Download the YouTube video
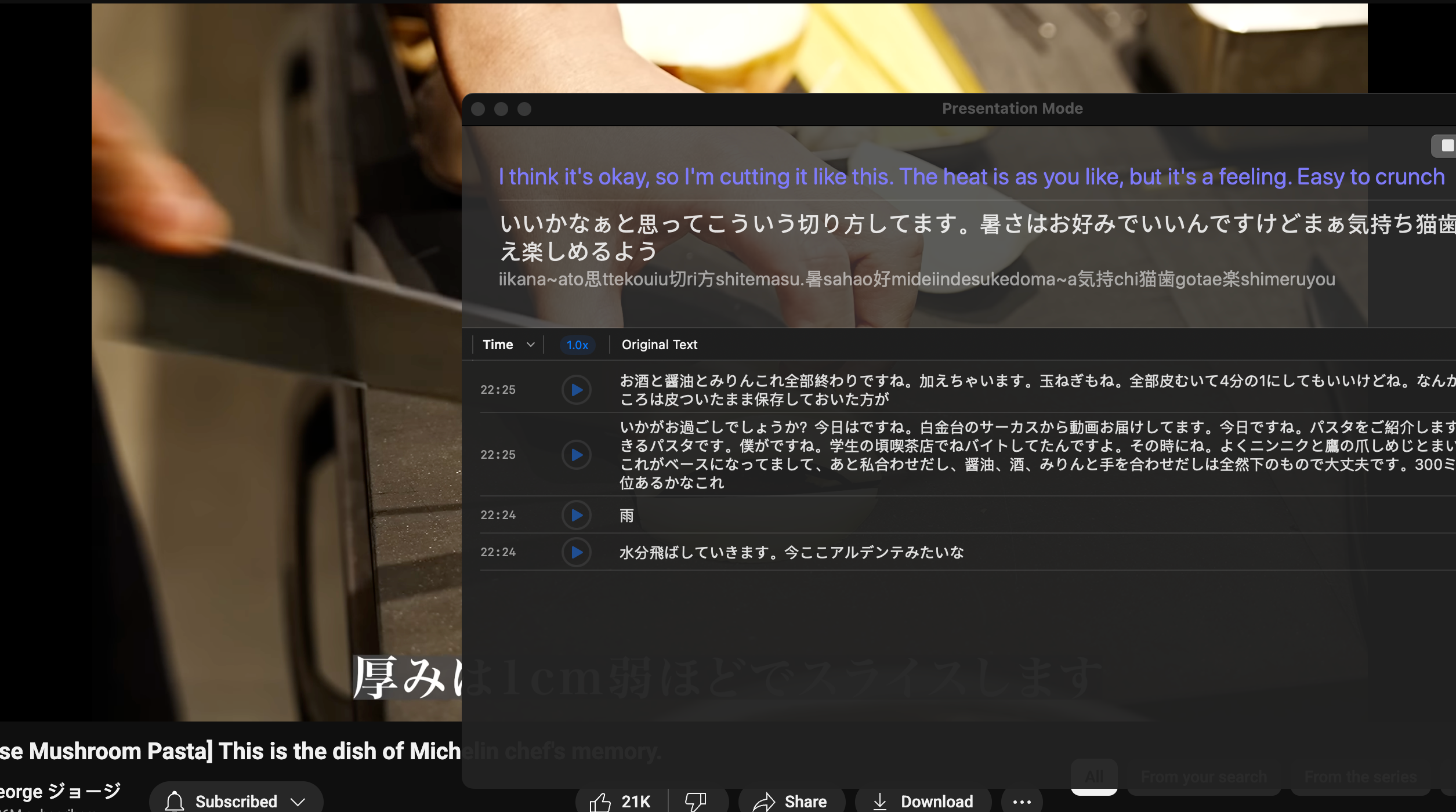Screen dimensions: 1456x812 coord(923,802)
